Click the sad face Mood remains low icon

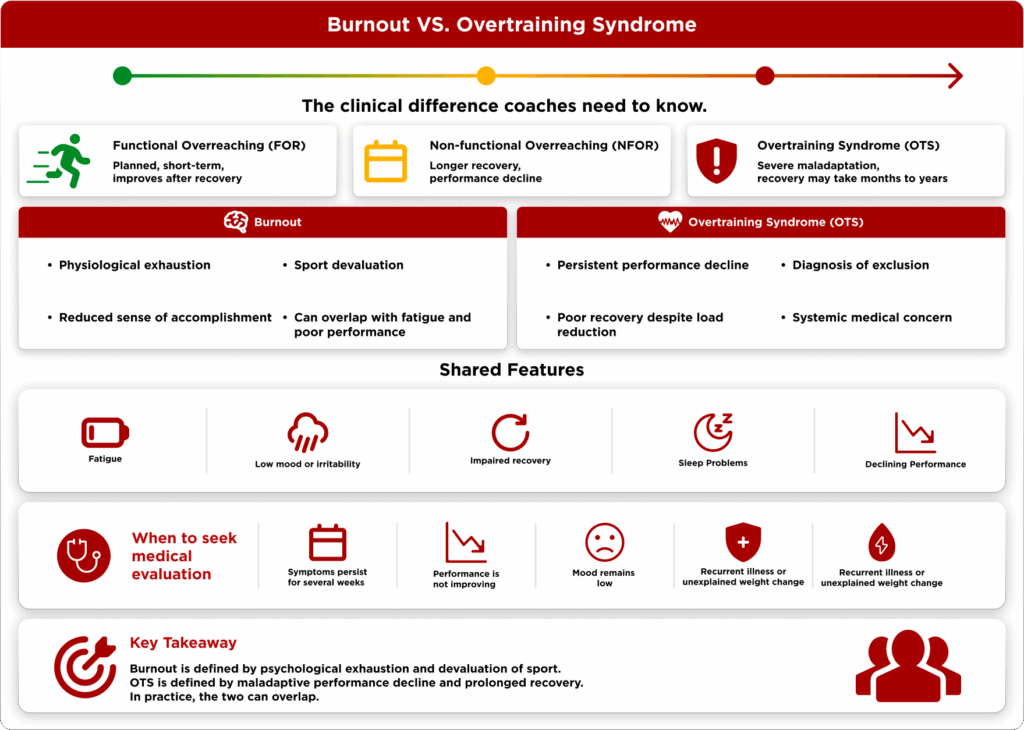click(605, 542)
